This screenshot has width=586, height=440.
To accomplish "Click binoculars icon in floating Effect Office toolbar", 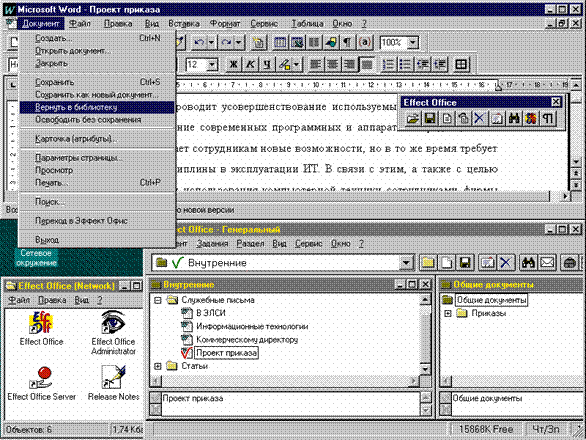I will [514, 119].
